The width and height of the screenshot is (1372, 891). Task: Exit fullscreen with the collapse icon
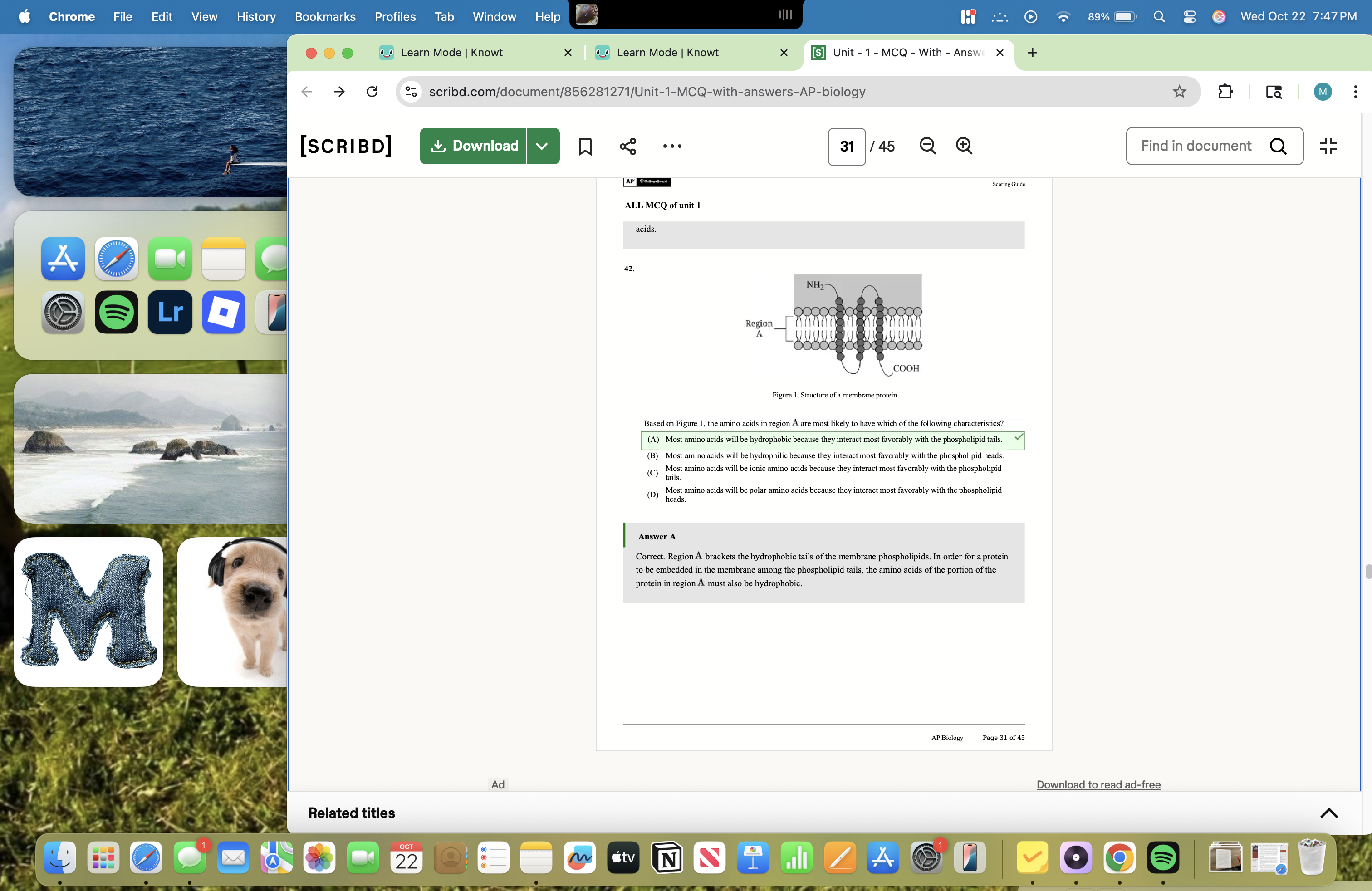(1328, 147)
